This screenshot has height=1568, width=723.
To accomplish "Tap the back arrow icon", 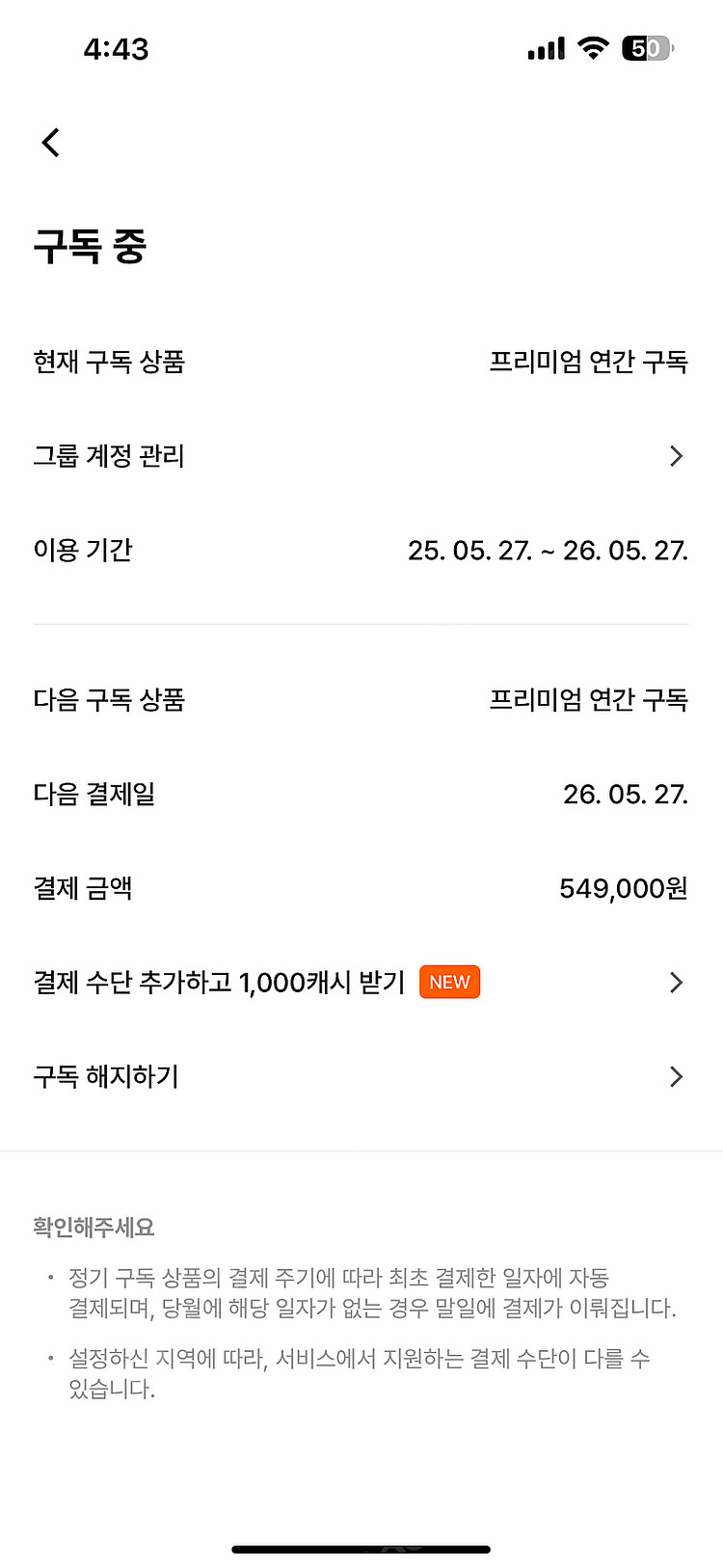I will 51,143.
